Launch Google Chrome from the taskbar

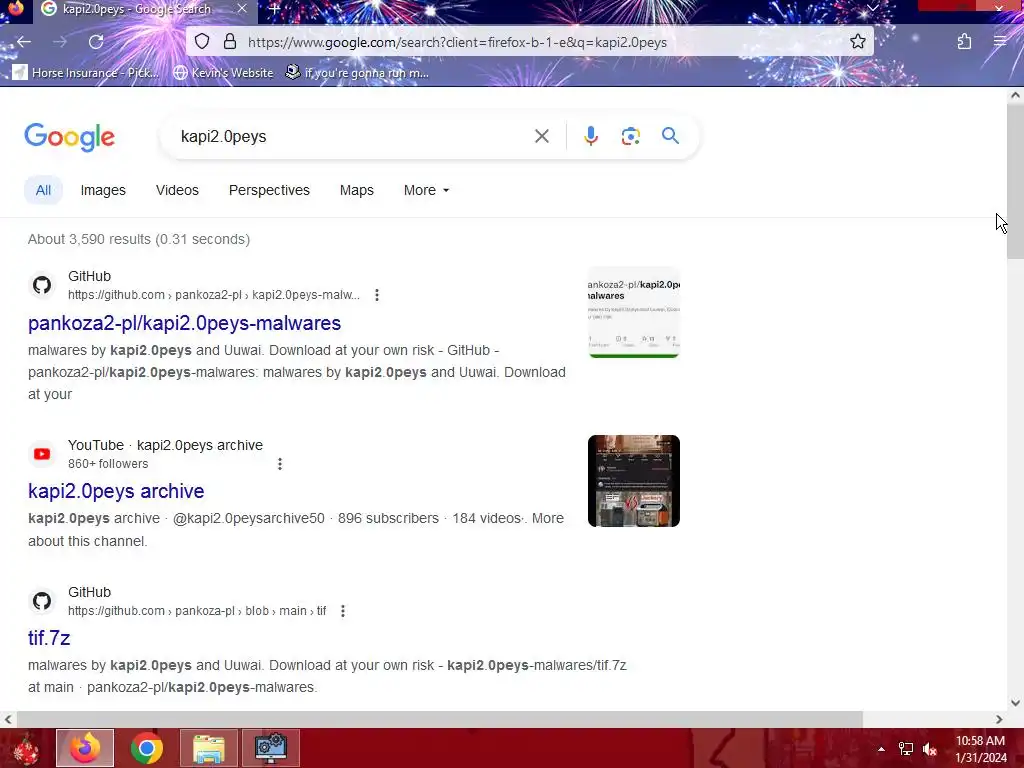pyautogui.click(x=147, y=748)
